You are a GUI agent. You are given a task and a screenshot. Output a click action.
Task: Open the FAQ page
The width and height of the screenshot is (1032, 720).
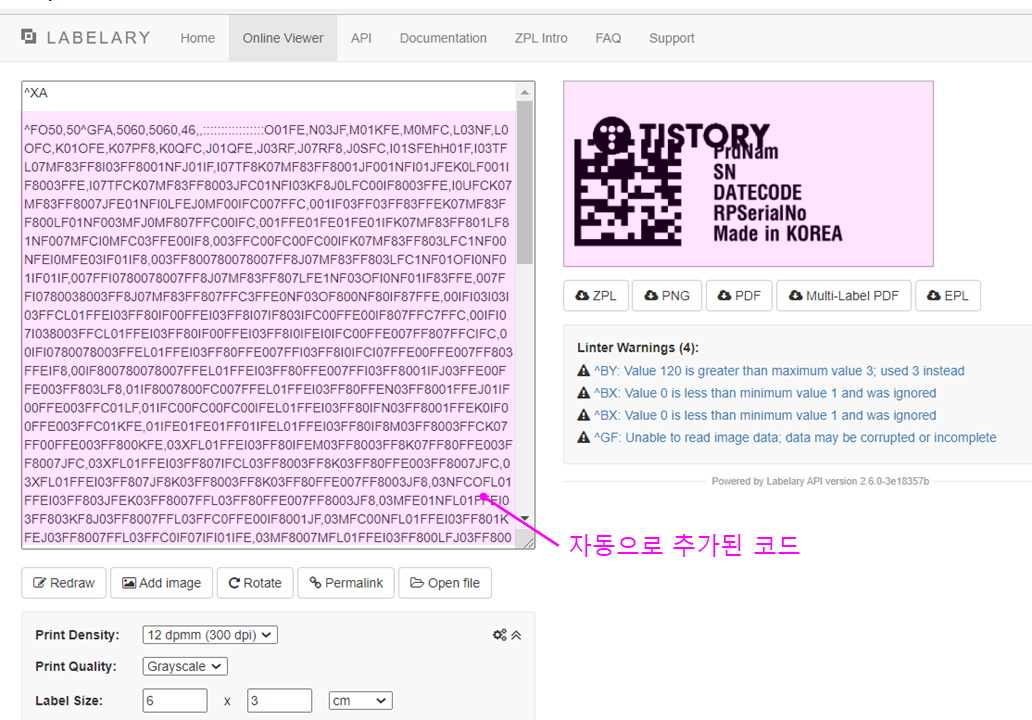pyautogui.click(x=608, y=38)
